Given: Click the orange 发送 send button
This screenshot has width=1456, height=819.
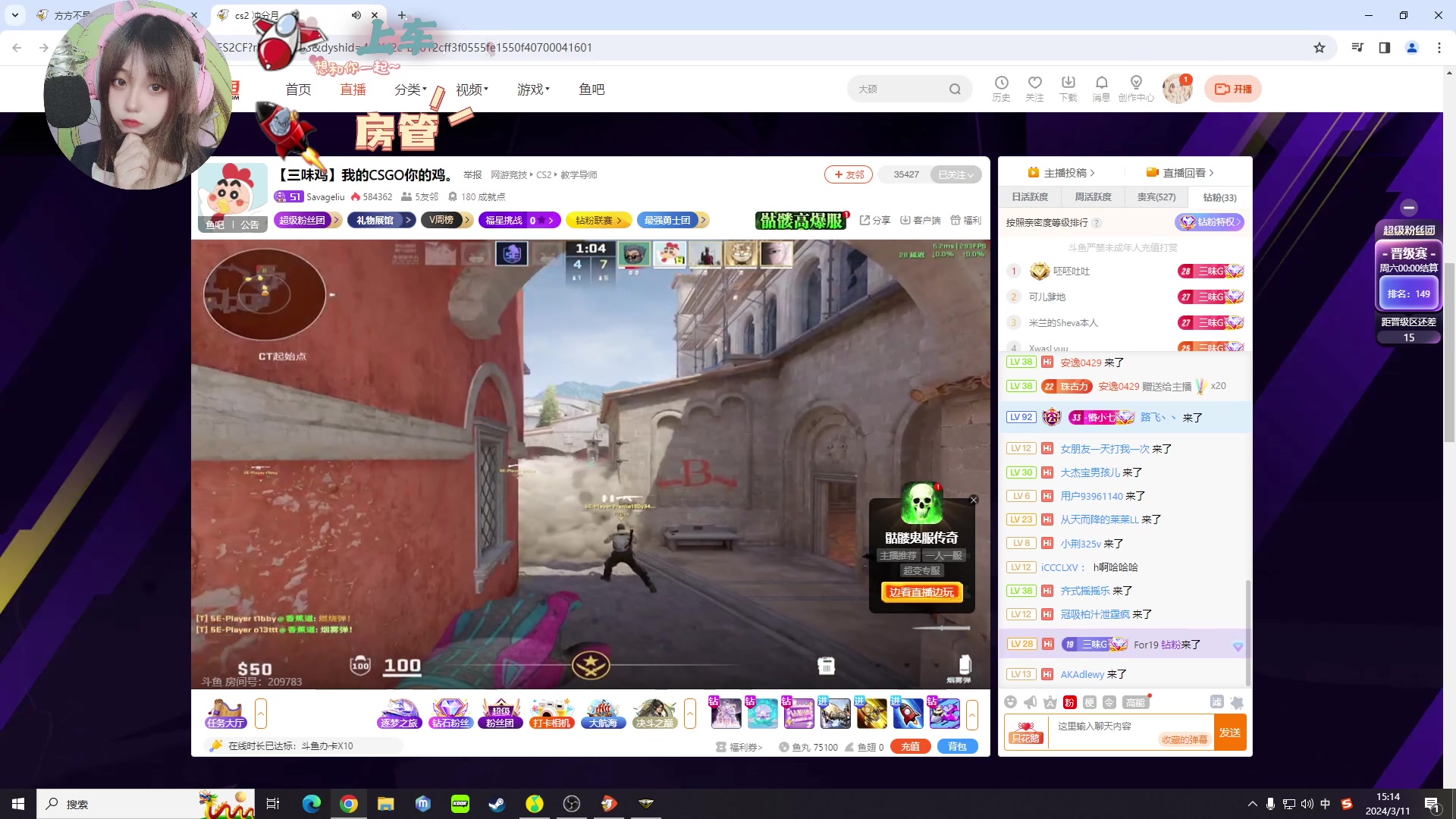Looking at the screenshot, I should [x=1229, y=733].
